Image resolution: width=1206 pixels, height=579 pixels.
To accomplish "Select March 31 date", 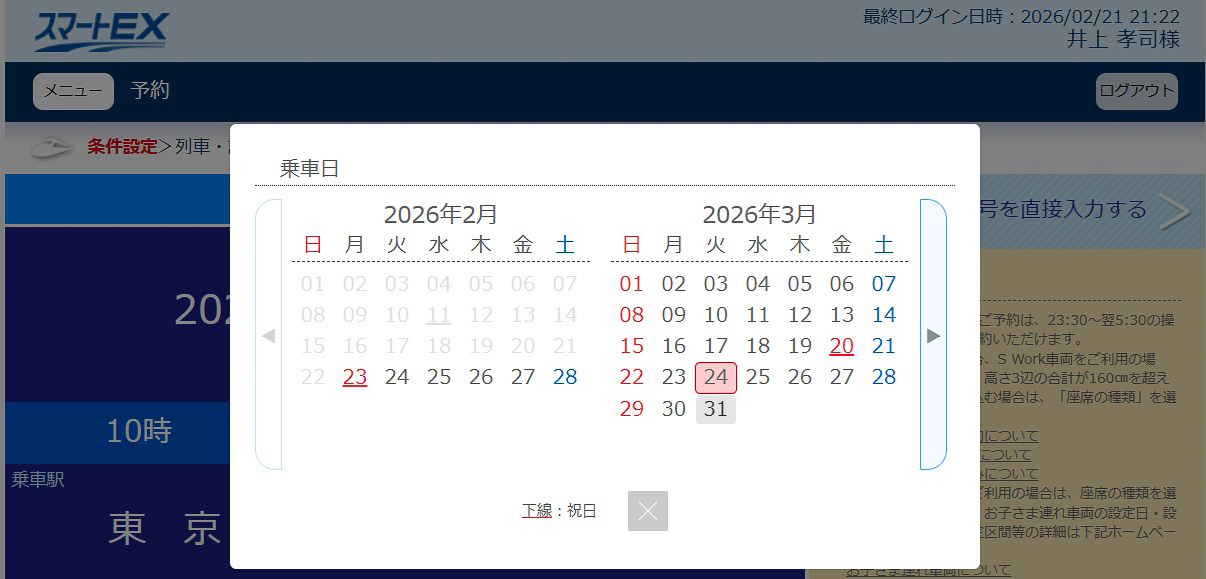I will click(716, 408).
